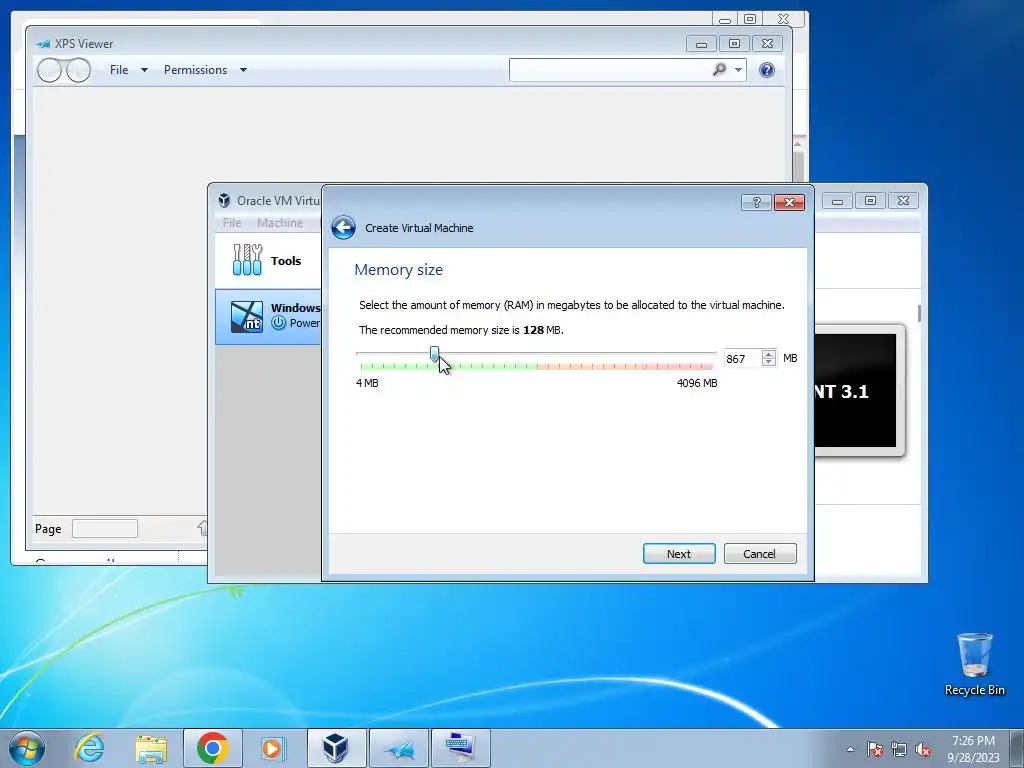
Task: Open Action Center flag tray icon
Action: click(874, 749)
